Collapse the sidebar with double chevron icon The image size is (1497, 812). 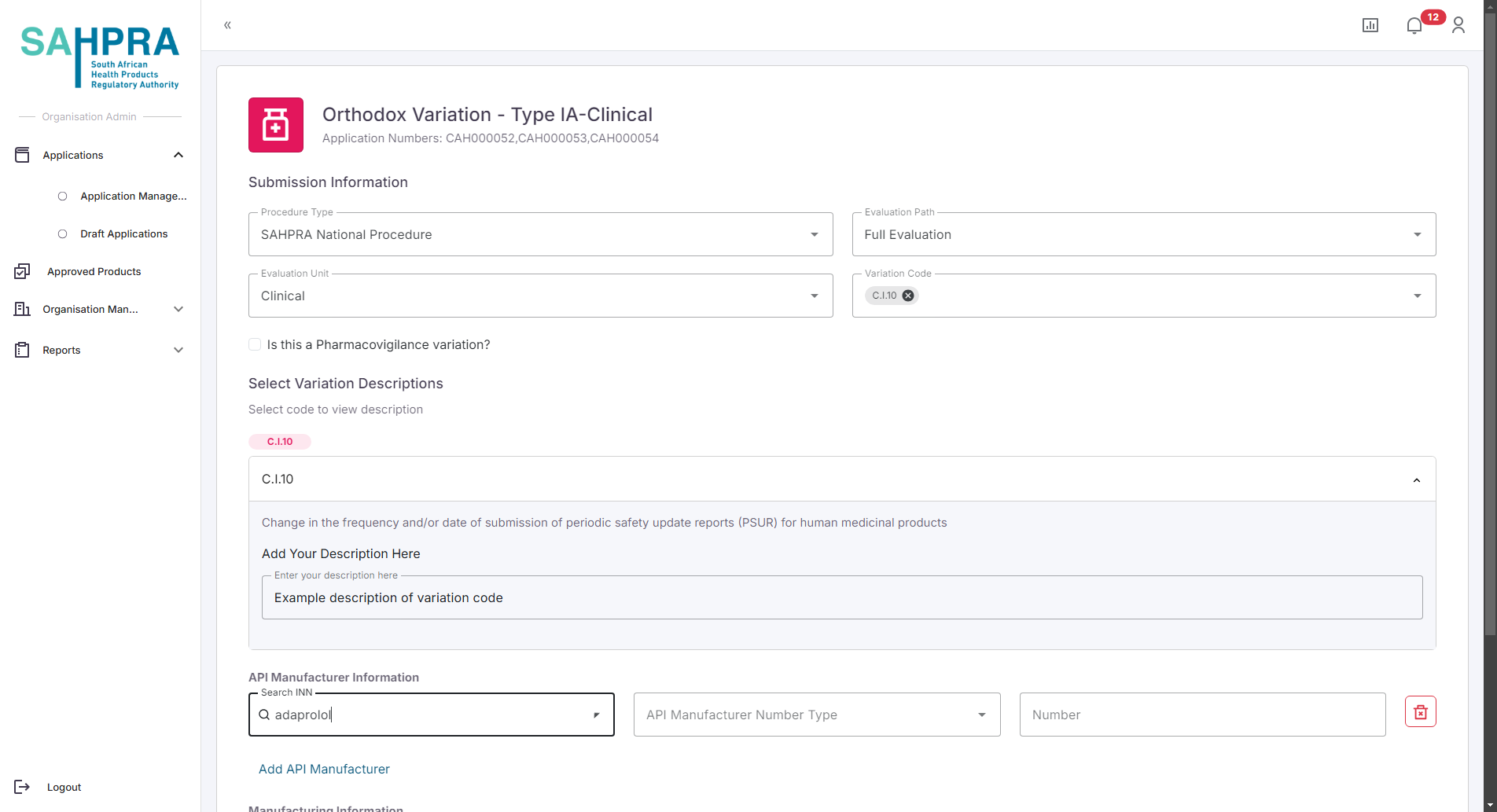[x=227, y=25]
